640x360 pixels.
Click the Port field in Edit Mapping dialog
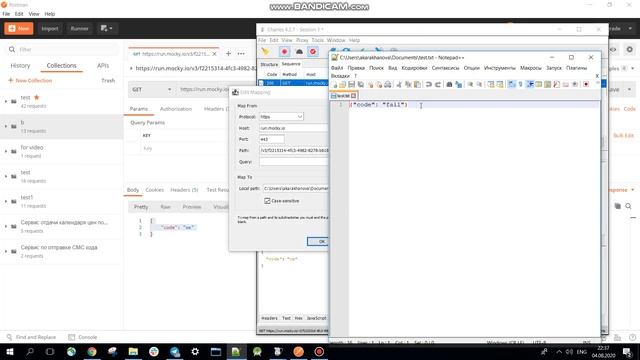click(x=272, y=139)
